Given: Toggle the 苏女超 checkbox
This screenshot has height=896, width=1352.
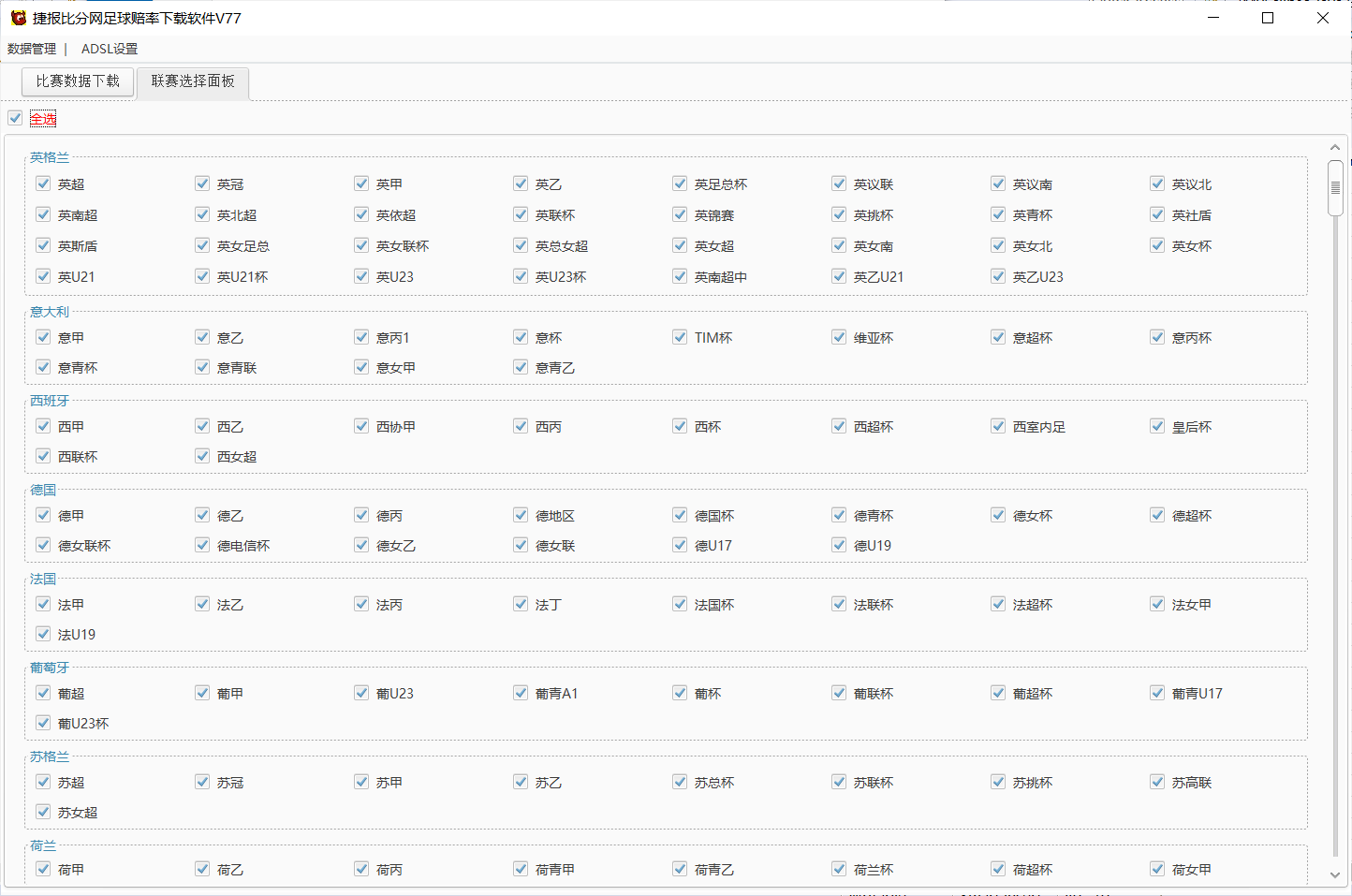Looking at the screenshot, I should 43,812.
